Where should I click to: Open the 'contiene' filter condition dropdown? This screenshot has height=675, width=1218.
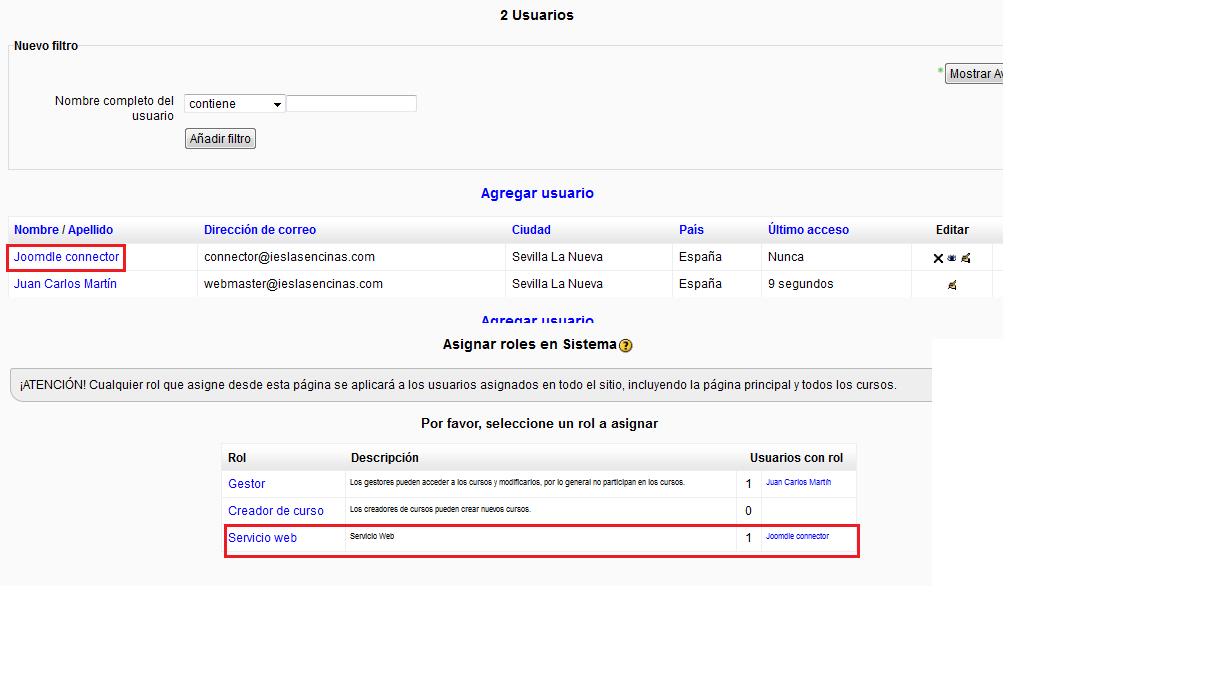(235, 104)
